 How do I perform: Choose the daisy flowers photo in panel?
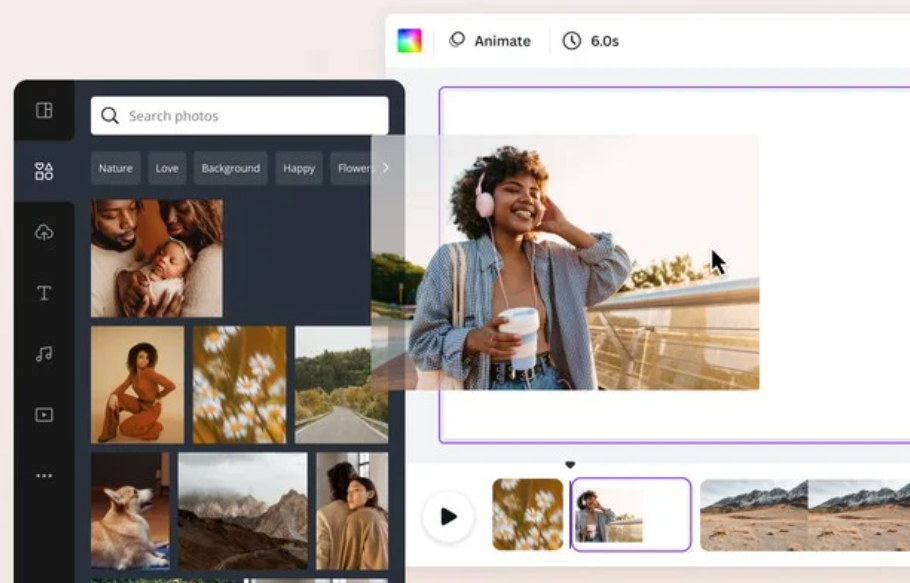coord(239,385)
